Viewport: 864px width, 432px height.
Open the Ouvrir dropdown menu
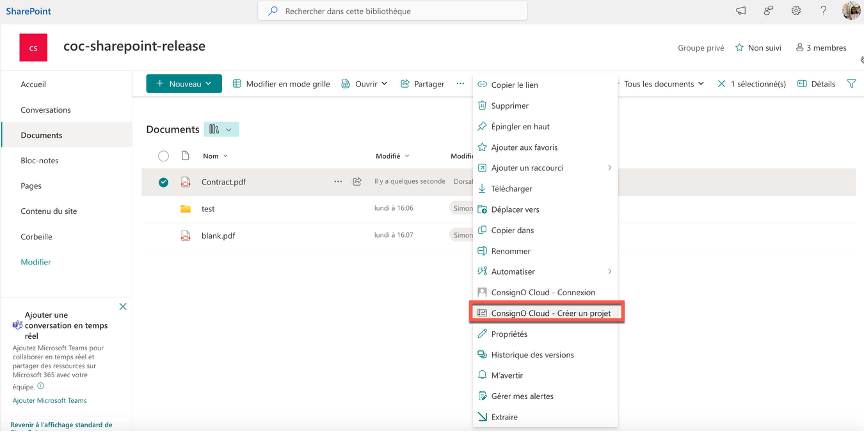click(x=365, y=84)
